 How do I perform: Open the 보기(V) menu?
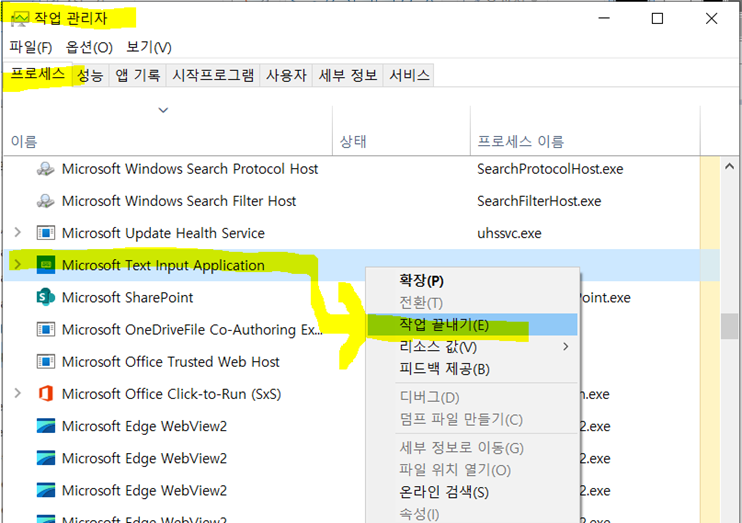149,47
